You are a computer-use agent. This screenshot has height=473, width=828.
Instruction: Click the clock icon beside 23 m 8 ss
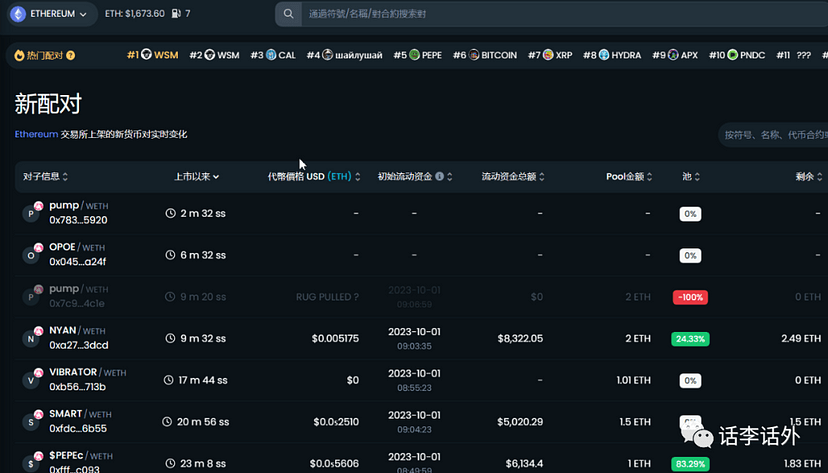pyautogui.click(x=170, y=463)
